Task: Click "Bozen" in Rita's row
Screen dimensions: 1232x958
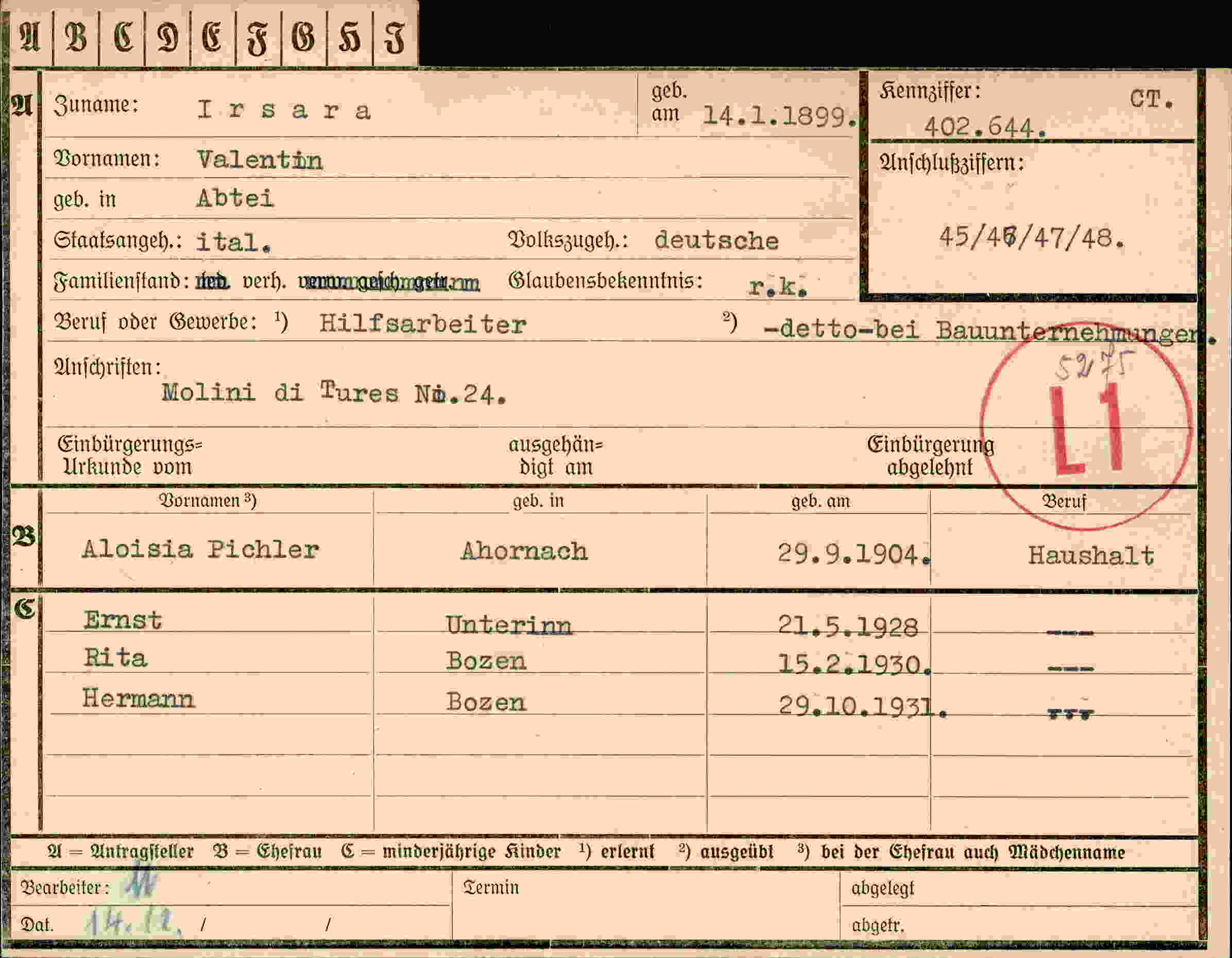Action: 486,661
